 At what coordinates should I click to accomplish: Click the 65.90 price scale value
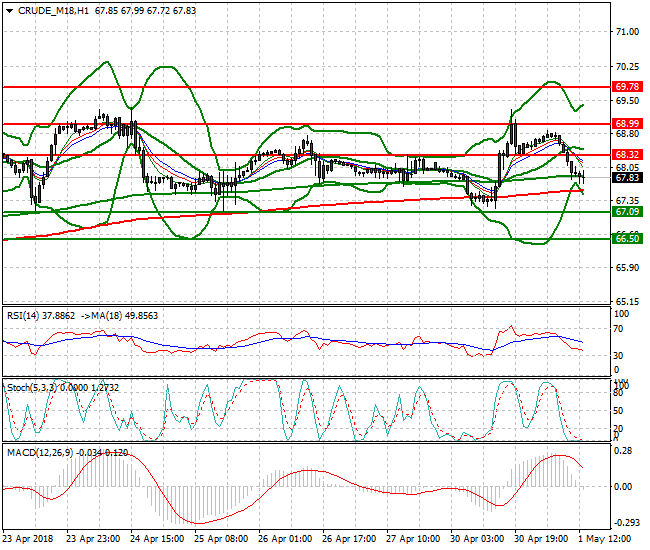pyautogui.click(x=627, y=268)
